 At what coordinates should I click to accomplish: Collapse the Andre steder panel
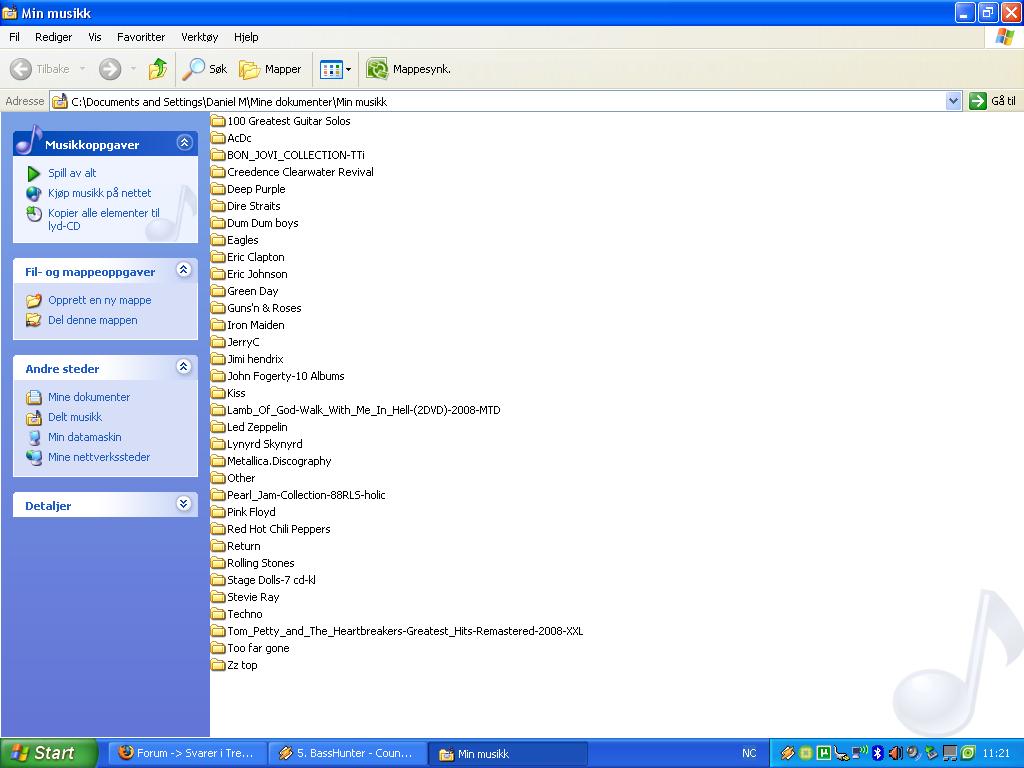pyautogui.click(x=184, y=366)
